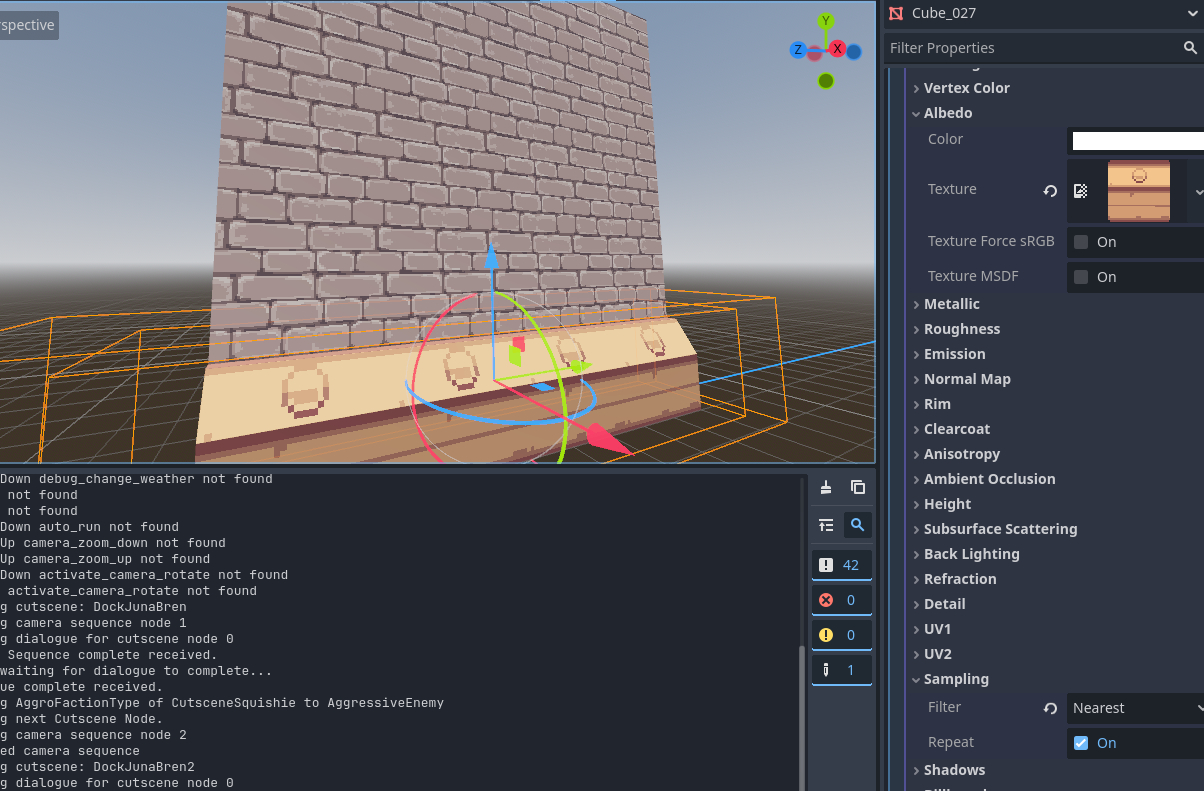Toggle collapsing of duplicate log messages
This screenshot has width=1204, height=791.
(x=826, y=525)
